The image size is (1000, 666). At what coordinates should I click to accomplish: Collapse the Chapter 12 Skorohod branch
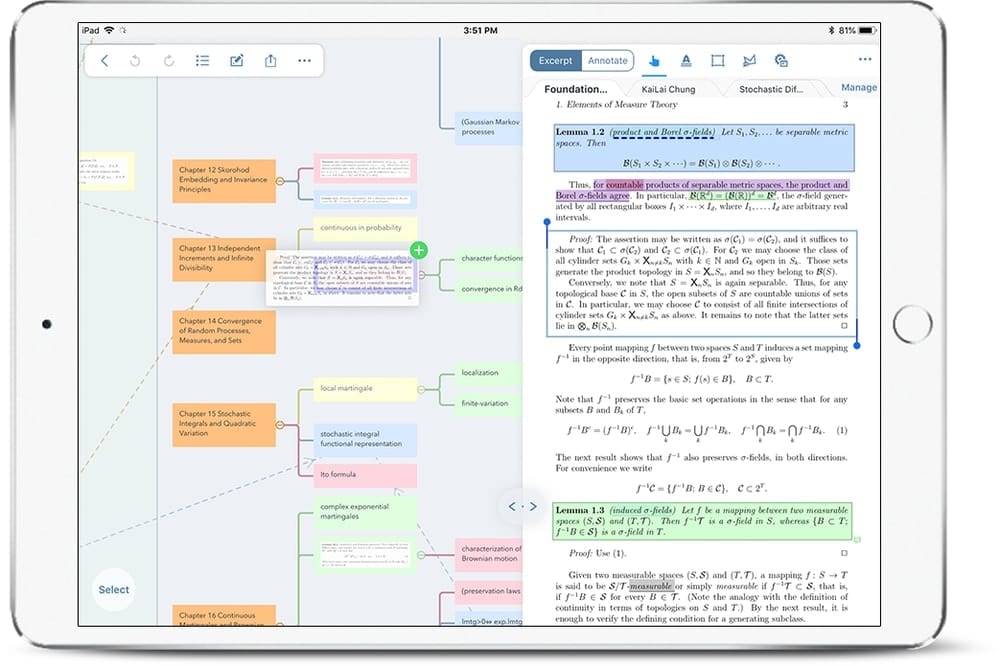[x=280, y=181]
